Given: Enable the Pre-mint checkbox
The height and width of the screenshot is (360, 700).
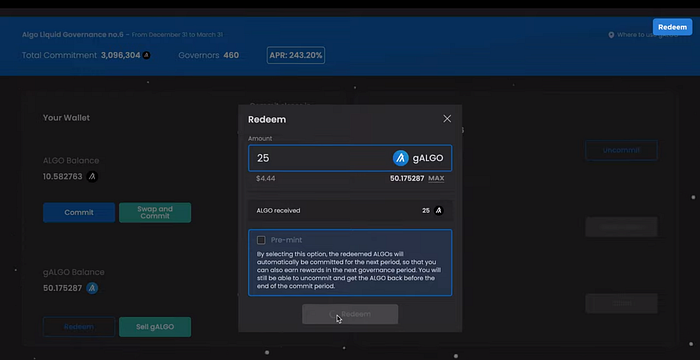Looking at the screenshot, I should [x=261, y=240].
